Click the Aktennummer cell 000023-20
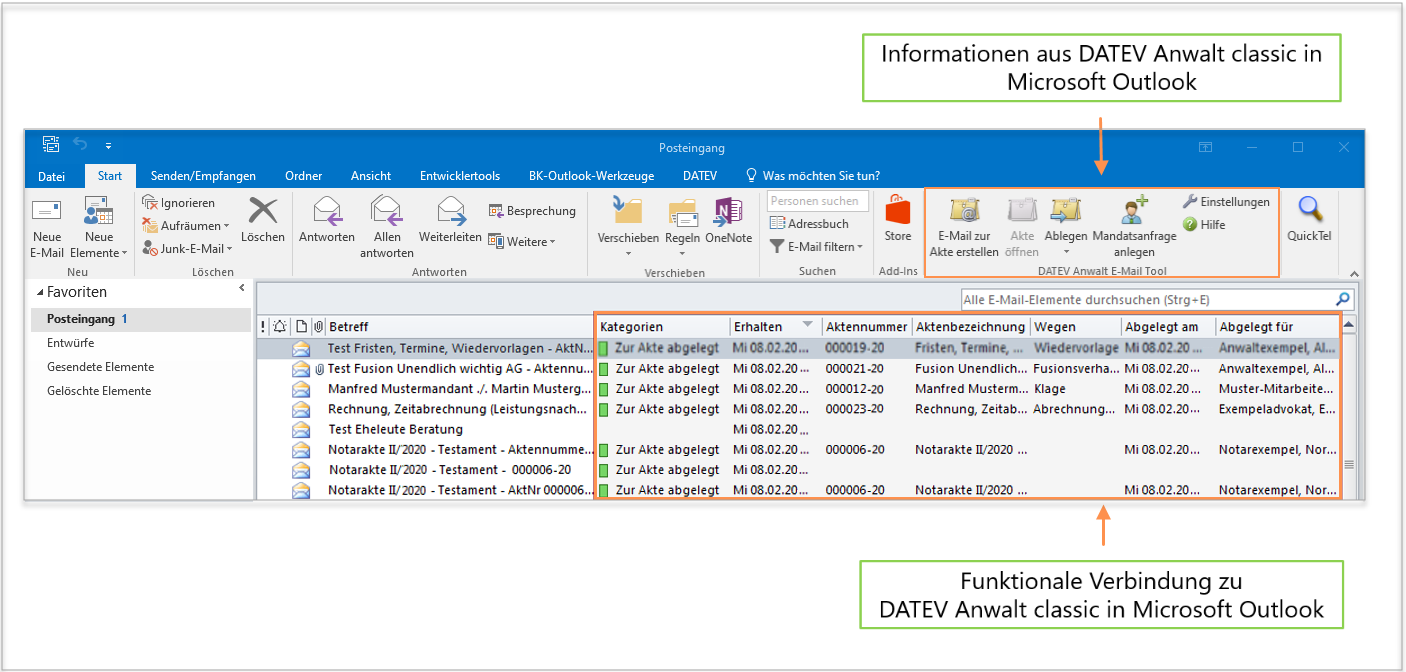 coord(855,409)
